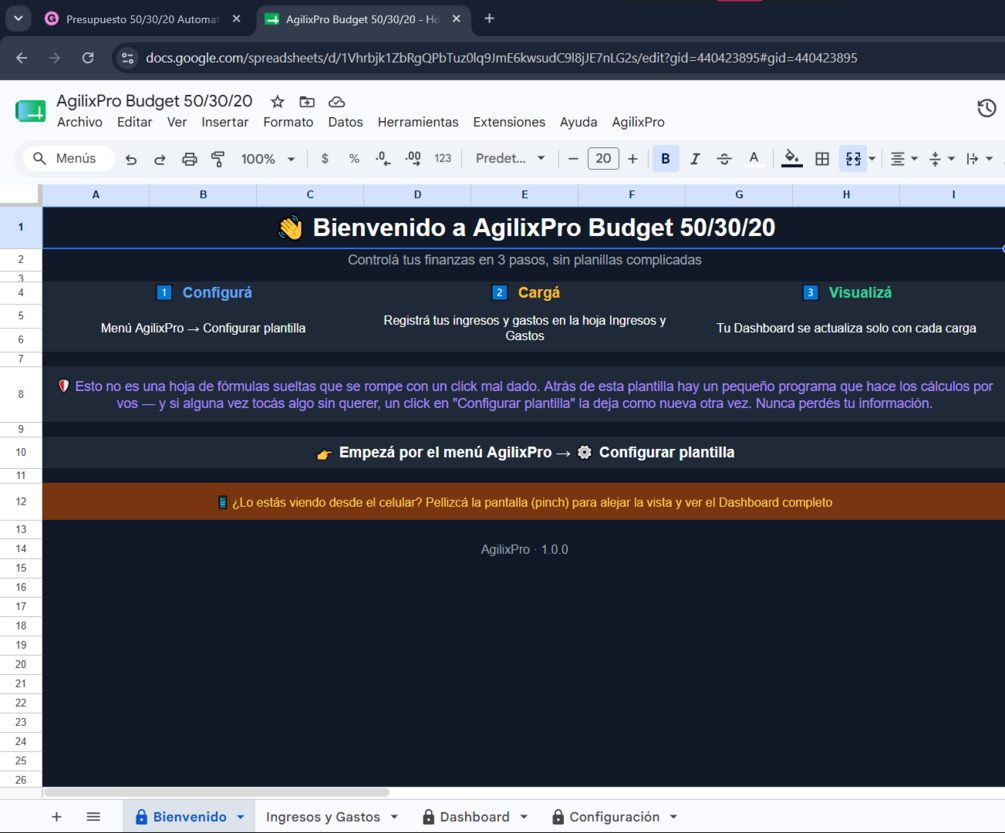Viewport: 1005px width, 833px height.
Task: Open the Datos menu
Action: [345, 122]
